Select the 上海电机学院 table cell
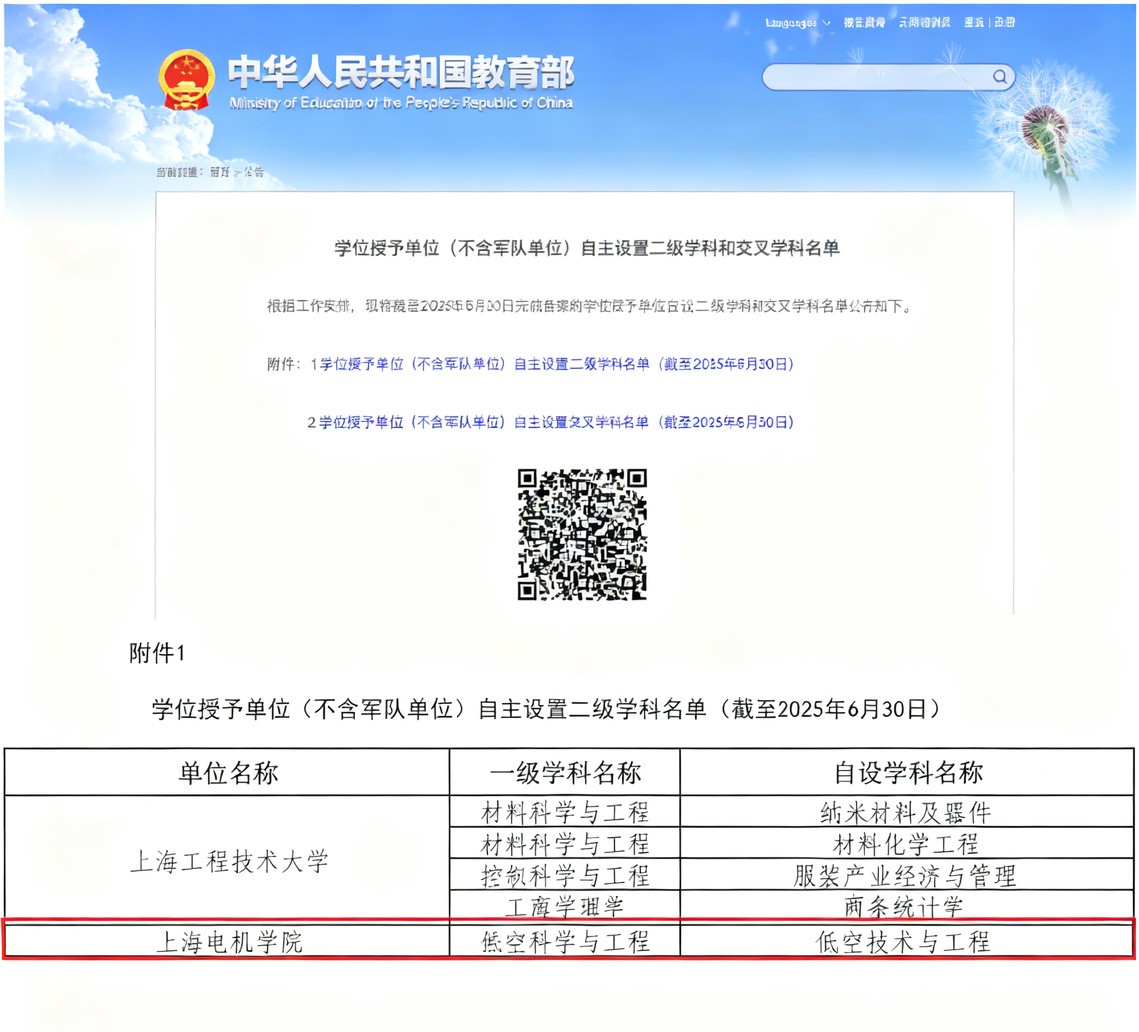 tap(228, 941)
